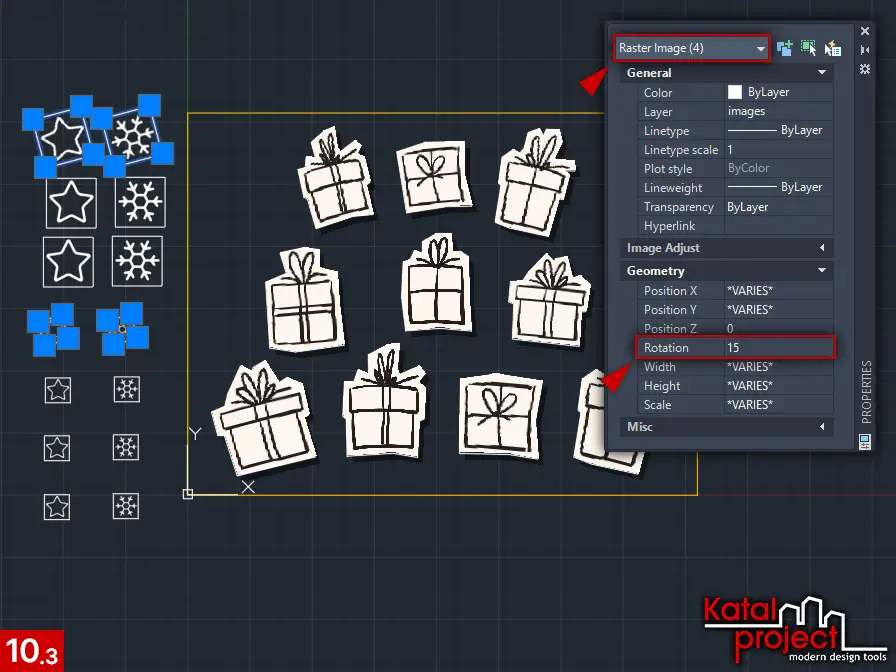Click the Rotation value field showing 15
Viewport: 896px width, 672px height.
(x=778, y=348)
